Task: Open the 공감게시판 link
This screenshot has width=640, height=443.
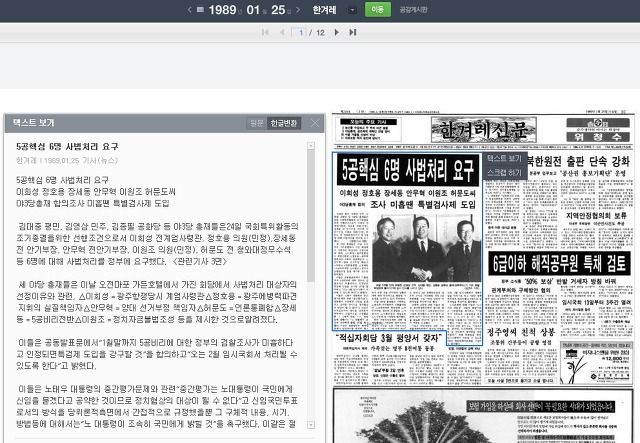Action: 413,10
